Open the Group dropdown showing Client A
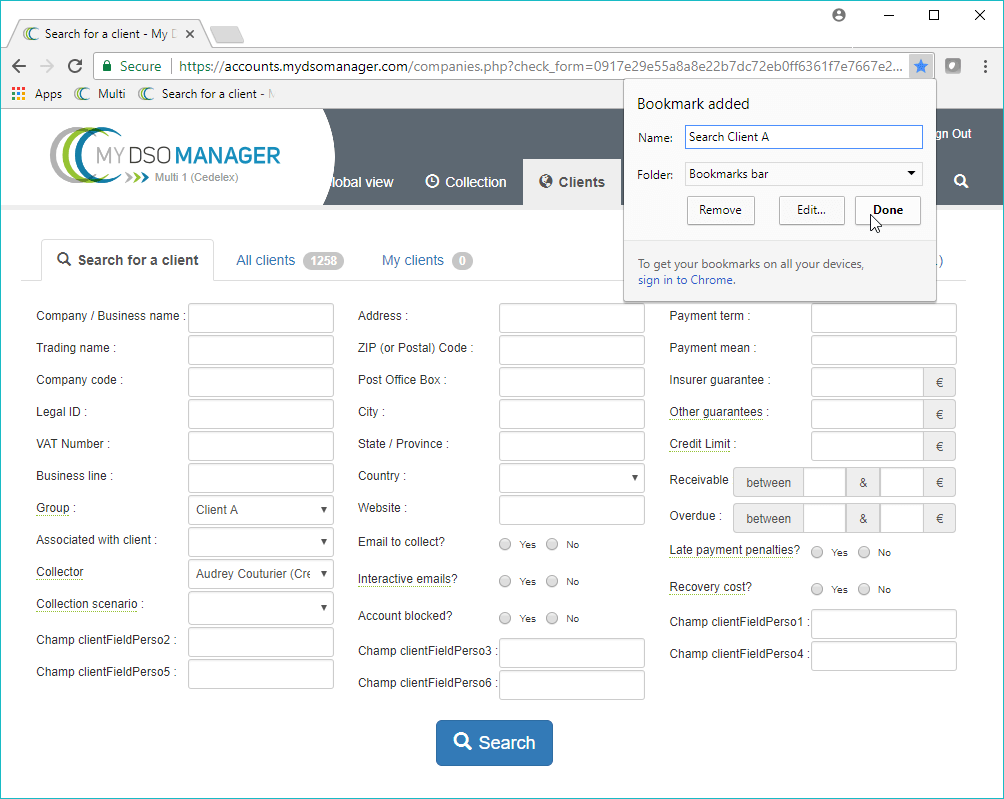Image resolution: width=1004 pixels, height=799 pixels. point(260,510)
